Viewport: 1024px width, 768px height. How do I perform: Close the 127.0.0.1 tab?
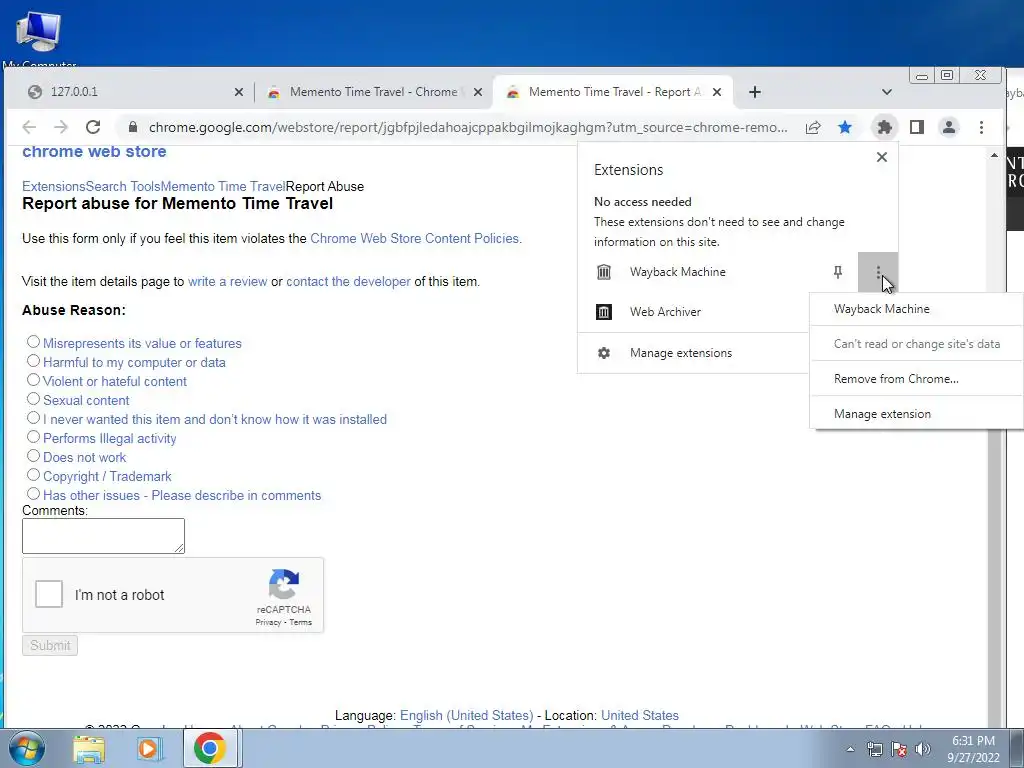click(239, 92)
